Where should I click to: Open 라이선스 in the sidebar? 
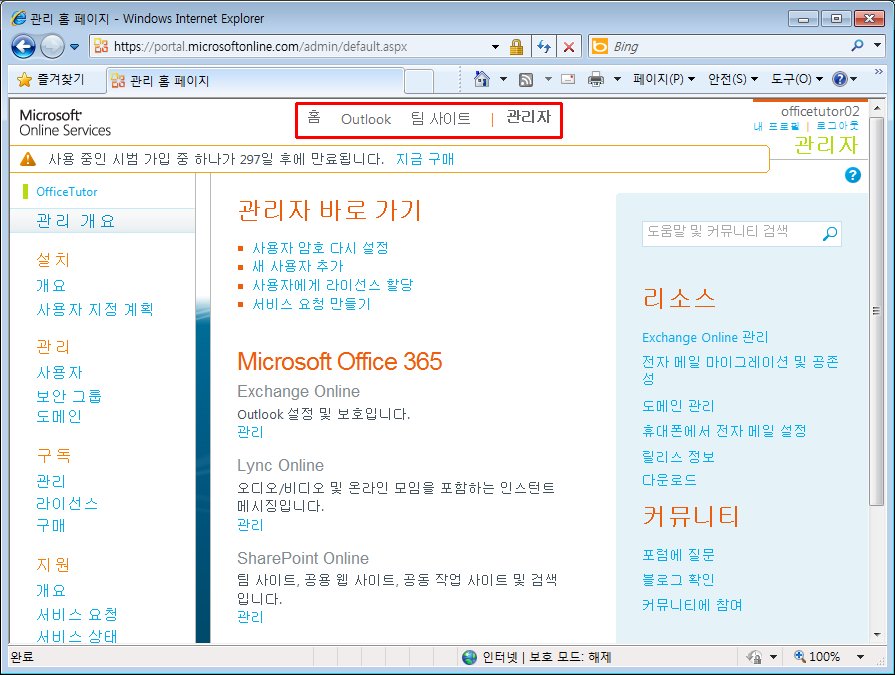67,503
